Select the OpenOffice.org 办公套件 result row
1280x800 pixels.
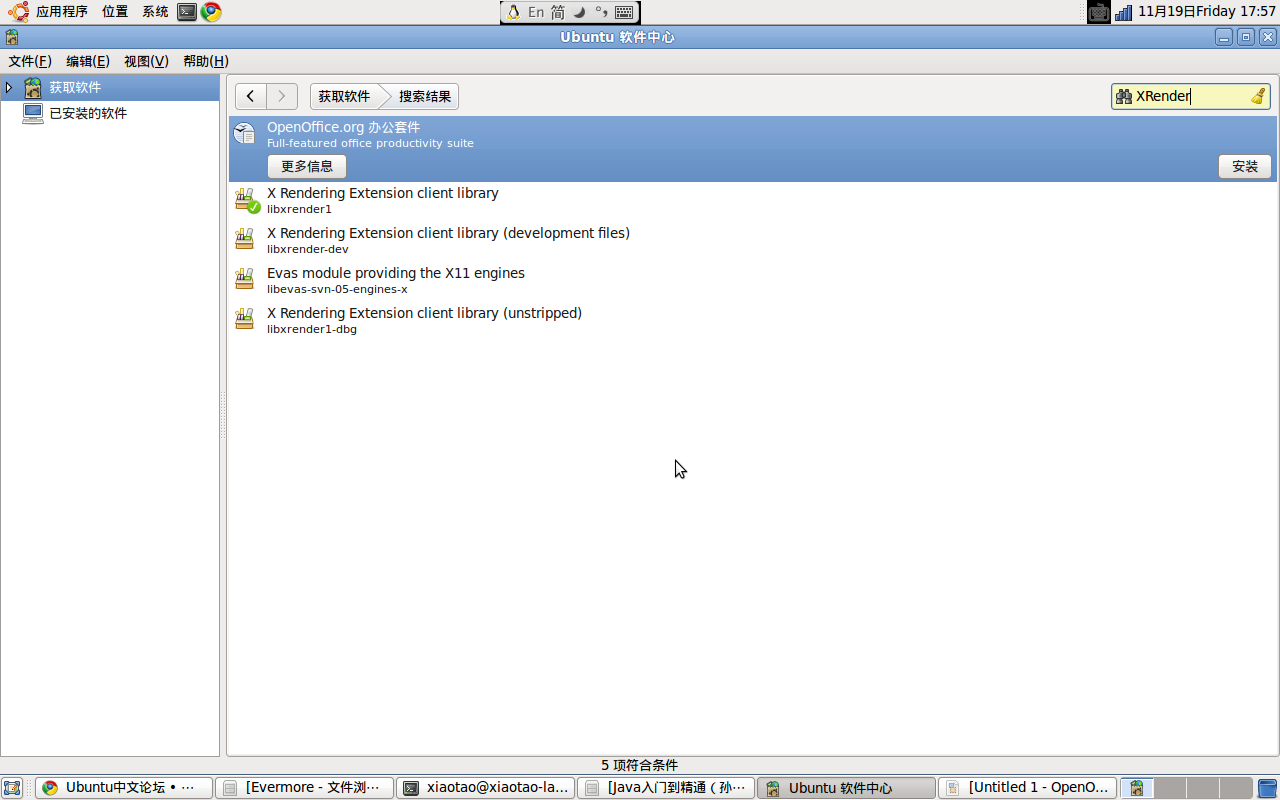[x=752, y=149]
